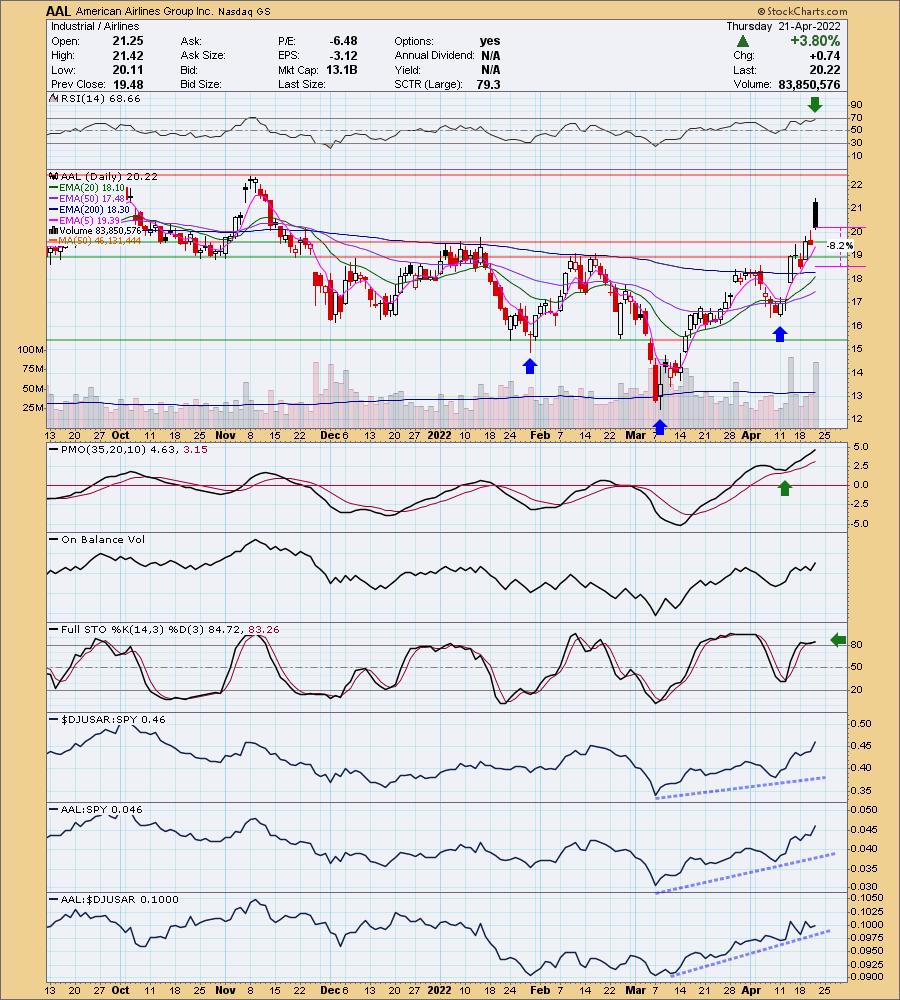Click the Low value 20.11
This screenshot has width=900, height=1000.
(x=128, y=70)
